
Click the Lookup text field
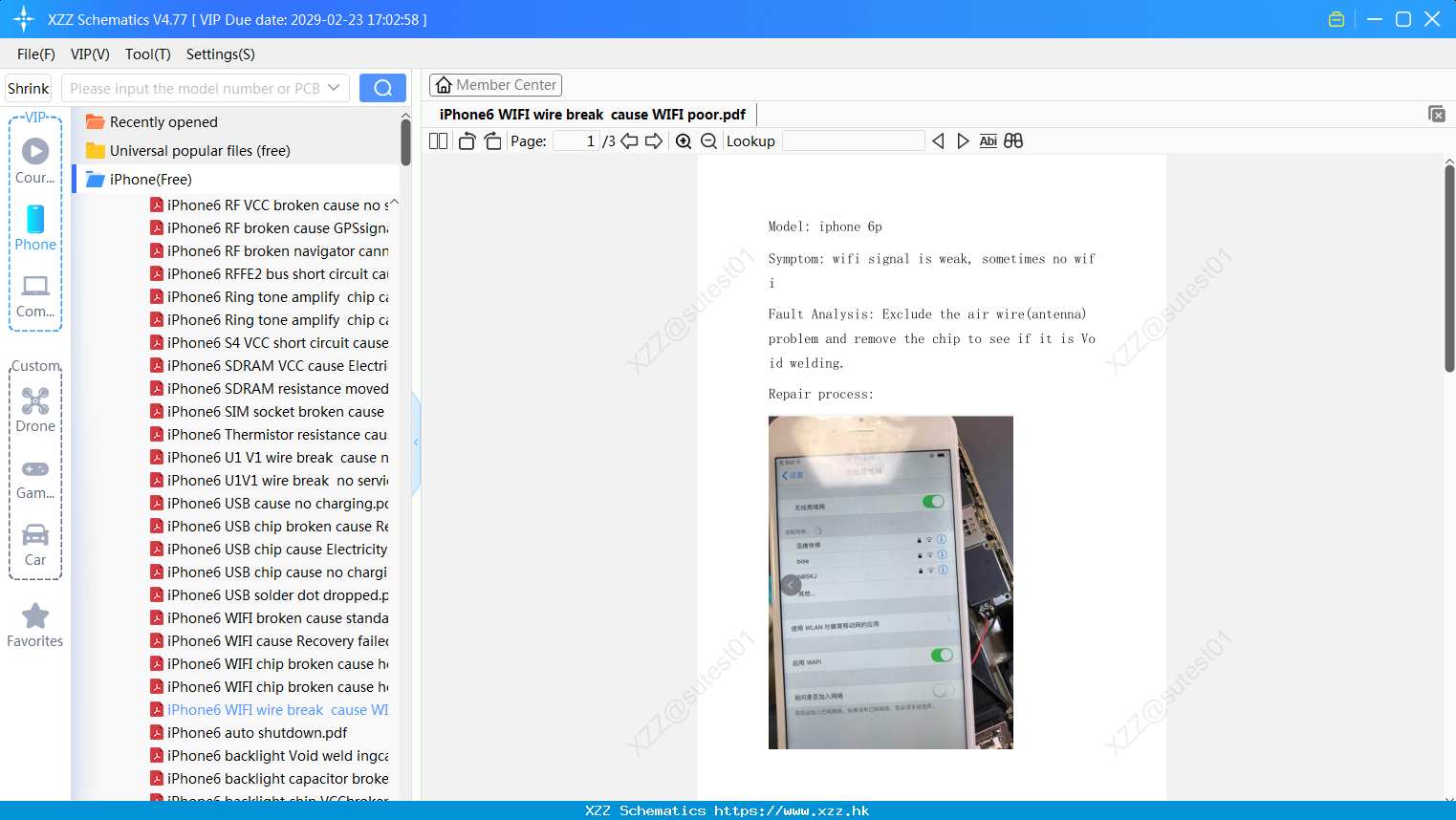[x=854, y=141]
